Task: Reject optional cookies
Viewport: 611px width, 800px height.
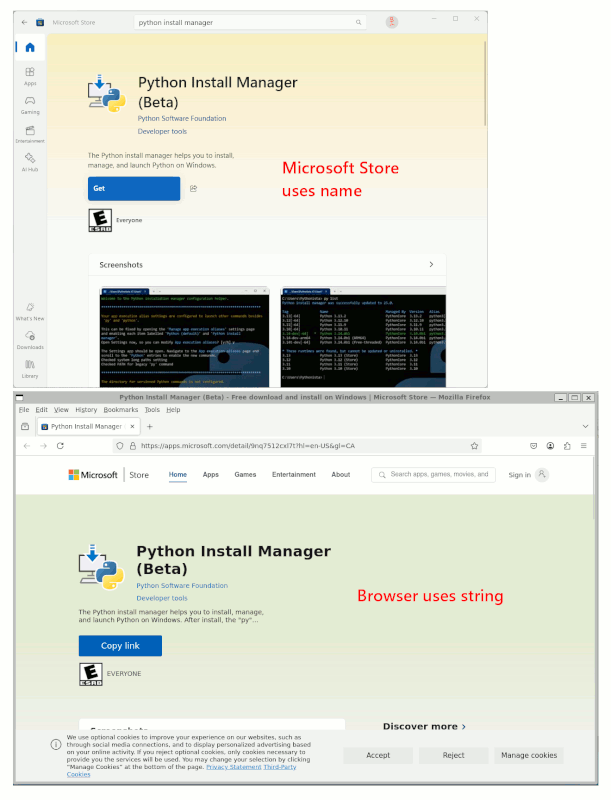Action: [x=453, y=755]
